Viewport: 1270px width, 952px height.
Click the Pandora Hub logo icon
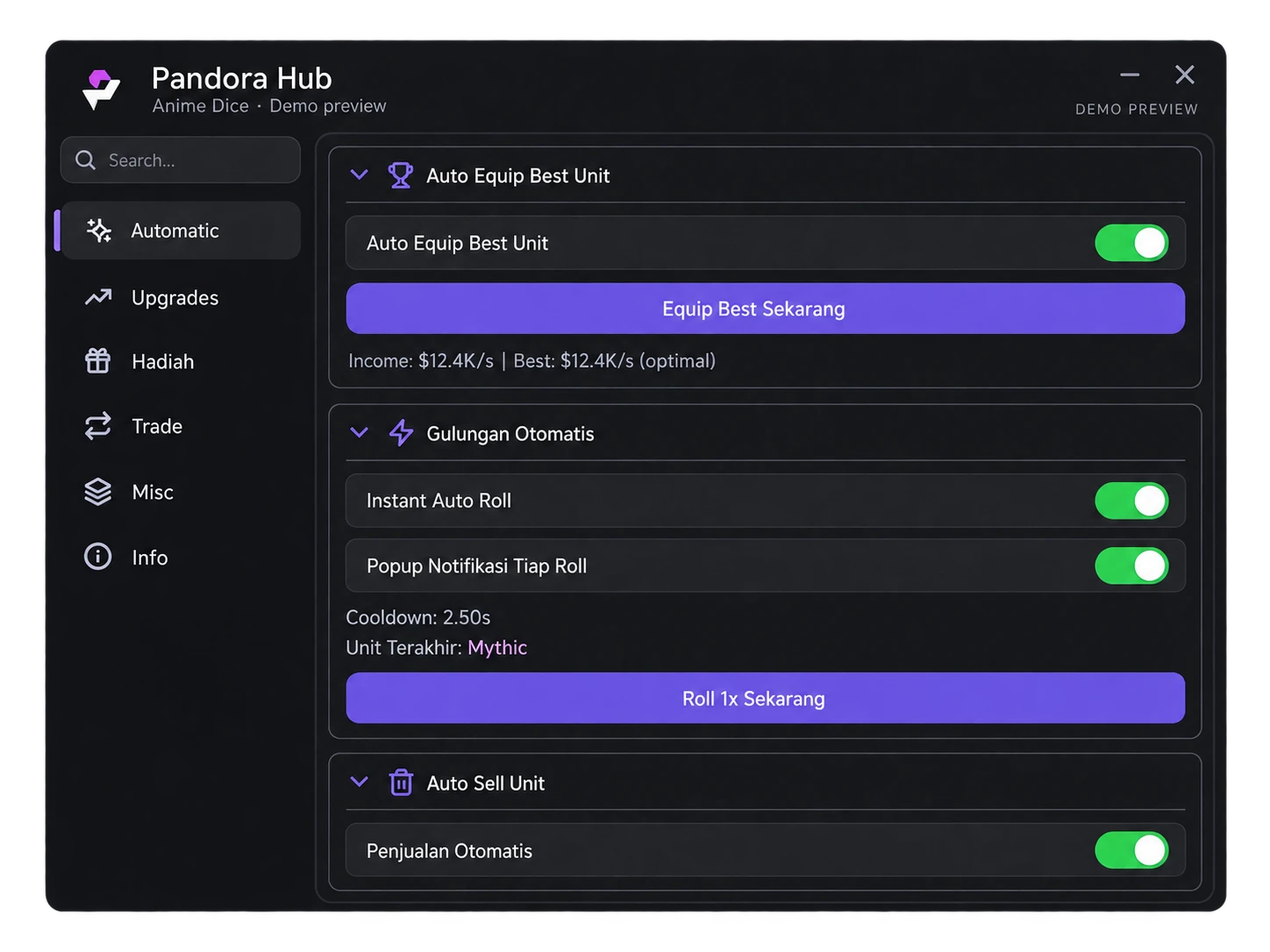click(x=101, y=89)
